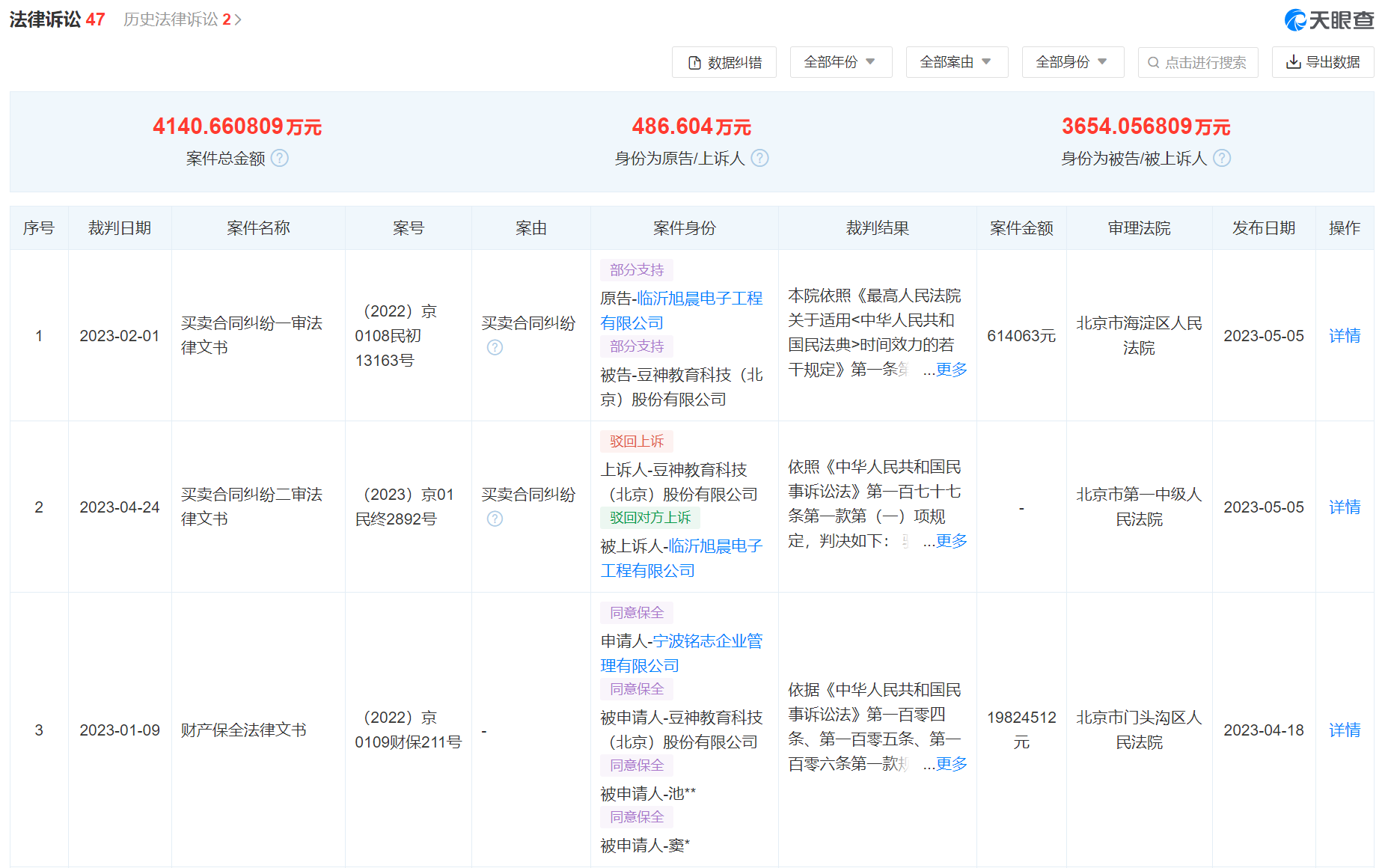1385x868 pixels.
Task: Open 详情 for case row 3
Action: point(1344,730)
